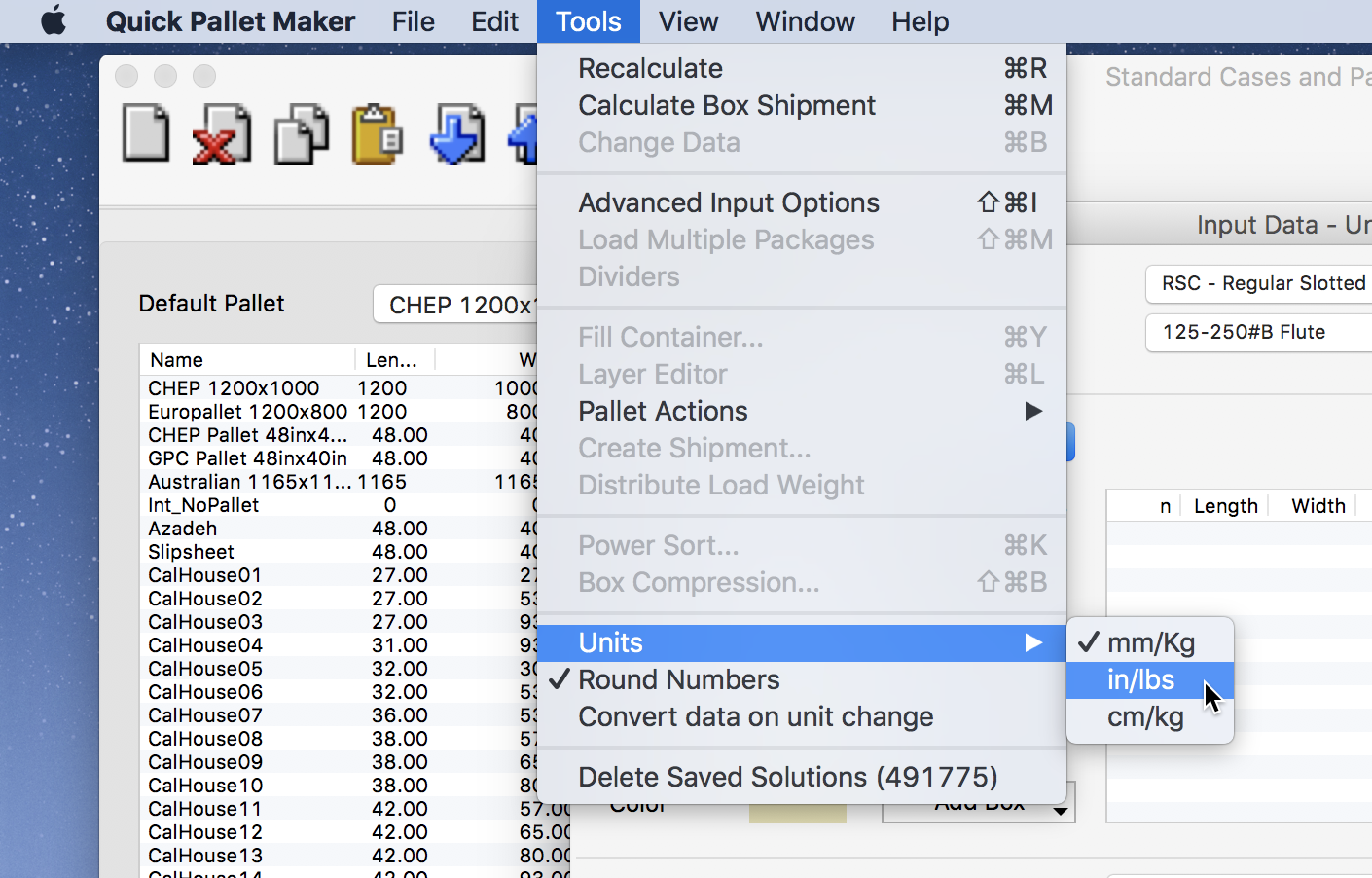Toggle Round Numbers option
This screenshot has width=1372, height=878.
[x=802, y=679]
